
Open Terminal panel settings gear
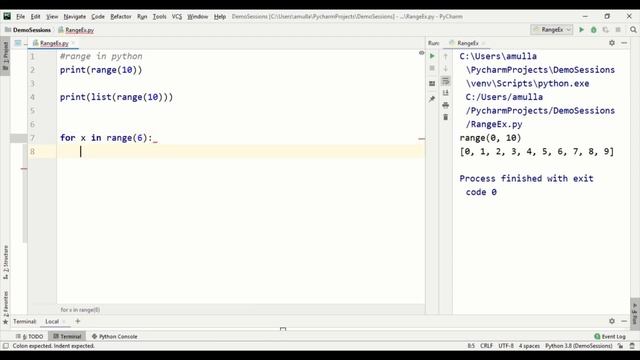pos(612,321)
